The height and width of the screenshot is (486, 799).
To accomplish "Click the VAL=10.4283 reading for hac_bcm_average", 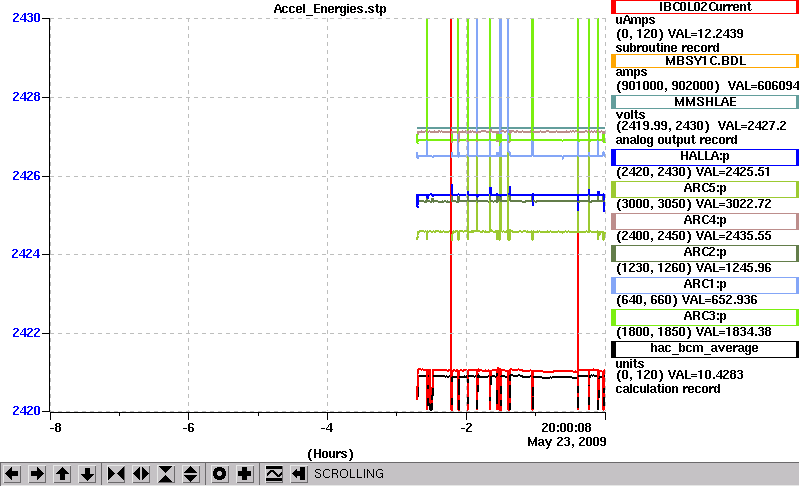I will tap(705, 375).
